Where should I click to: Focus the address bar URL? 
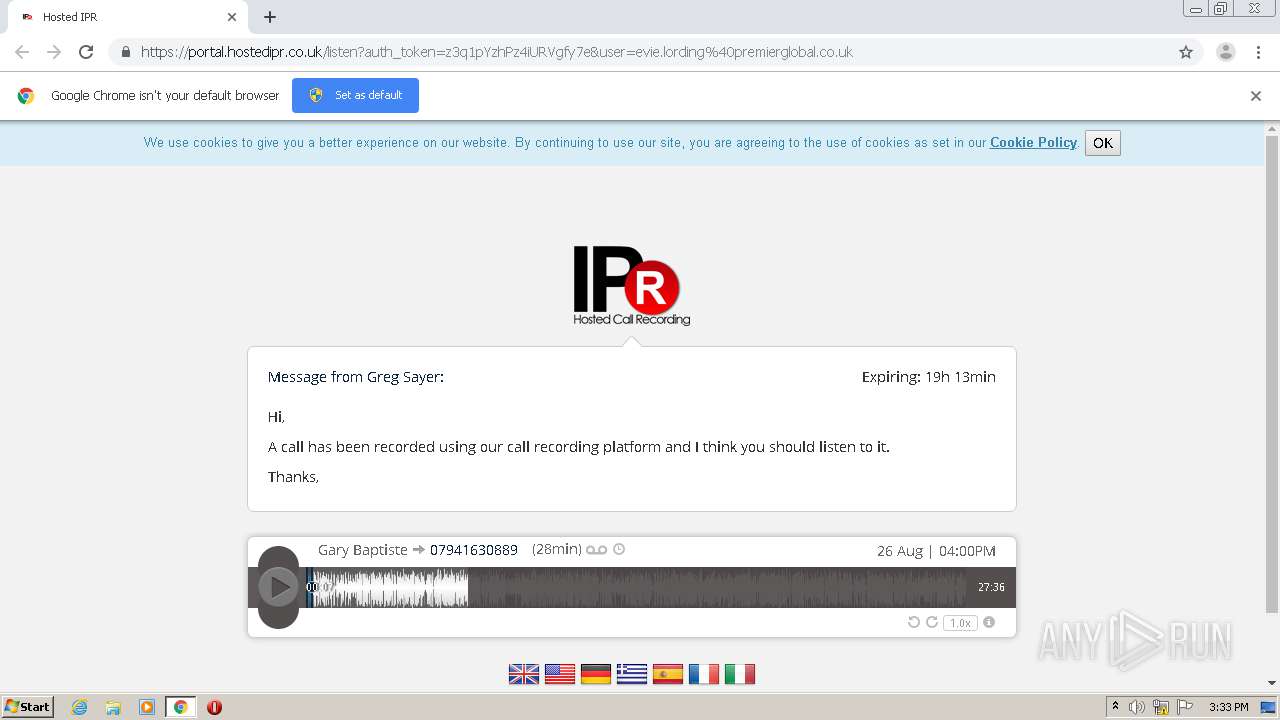click(x=497, y=52)
